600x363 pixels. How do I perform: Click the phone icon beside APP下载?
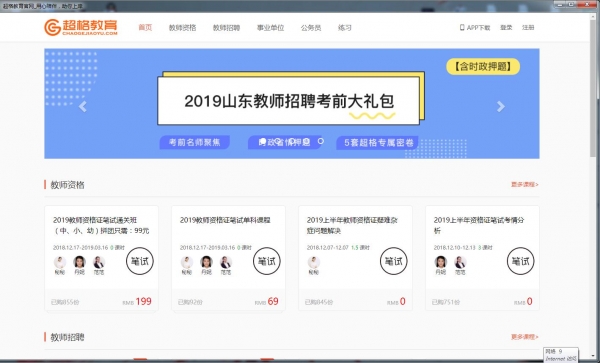coord(462,28)
